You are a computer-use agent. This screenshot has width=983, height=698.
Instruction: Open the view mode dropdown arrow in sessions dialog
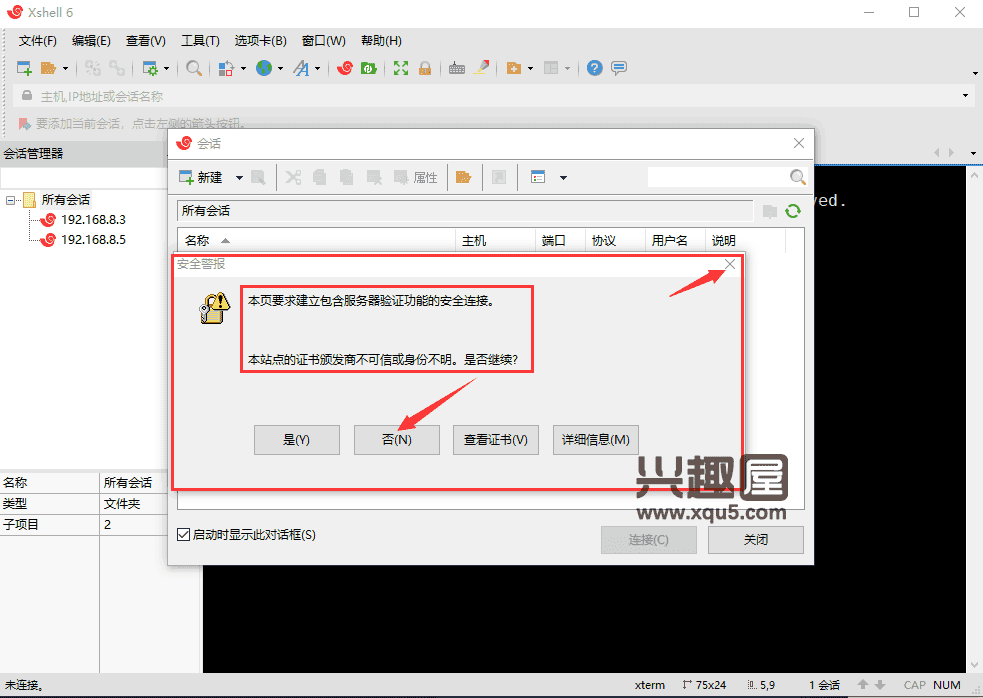click(563, 177)
